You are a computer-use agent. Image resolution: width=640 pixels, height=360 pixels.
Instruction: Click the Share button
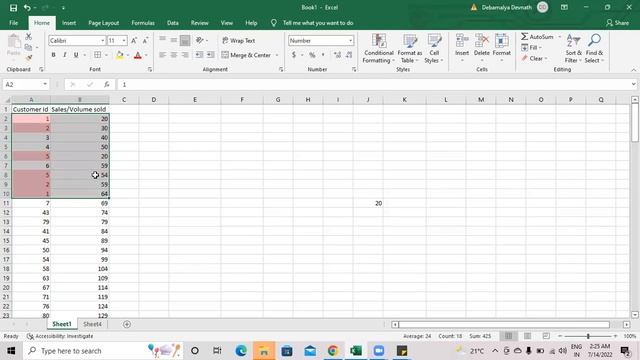click(x=617, y=23)
